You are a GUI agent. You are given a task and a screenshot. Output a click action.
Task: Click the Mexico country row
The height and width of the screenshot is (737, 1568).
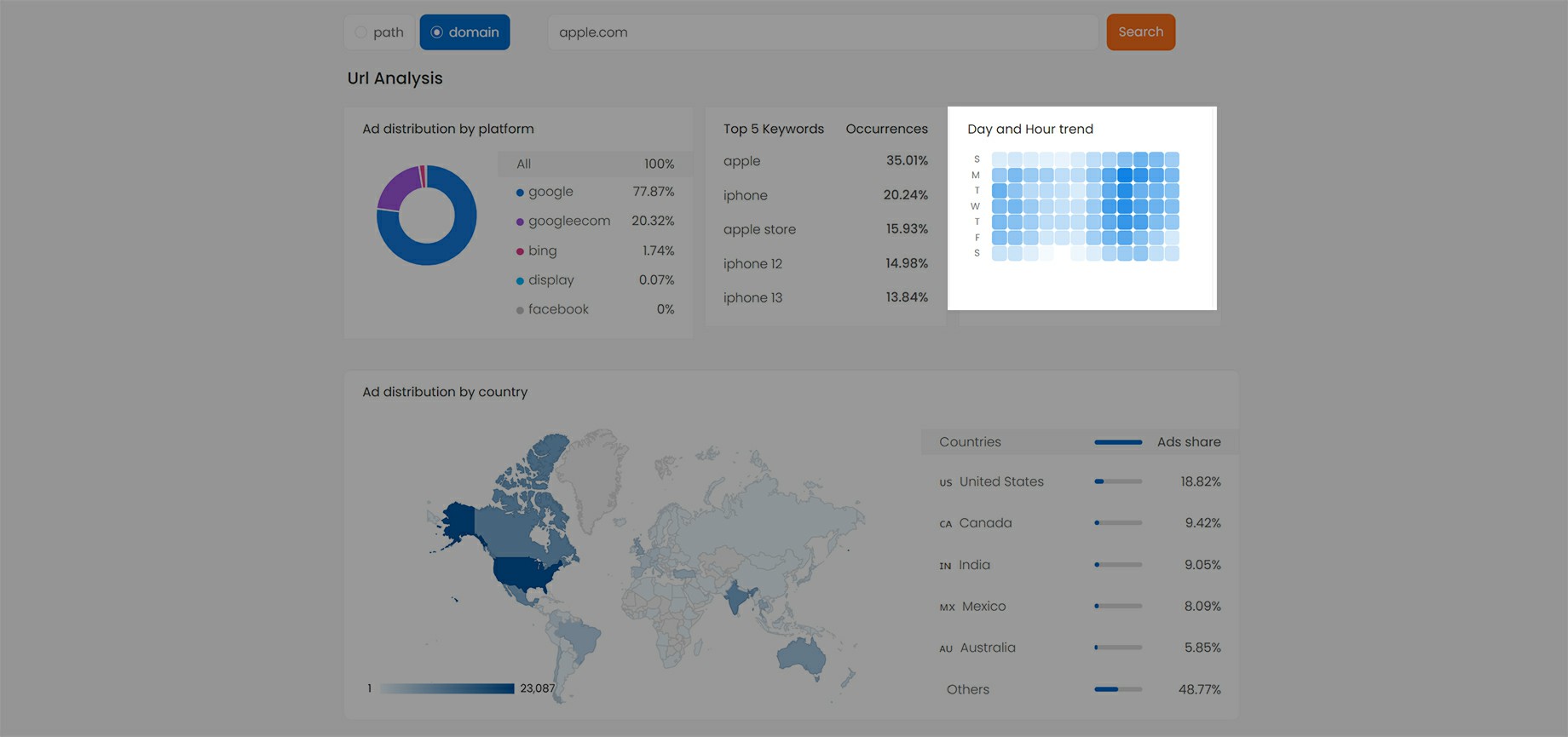(x=1080, y=607)
